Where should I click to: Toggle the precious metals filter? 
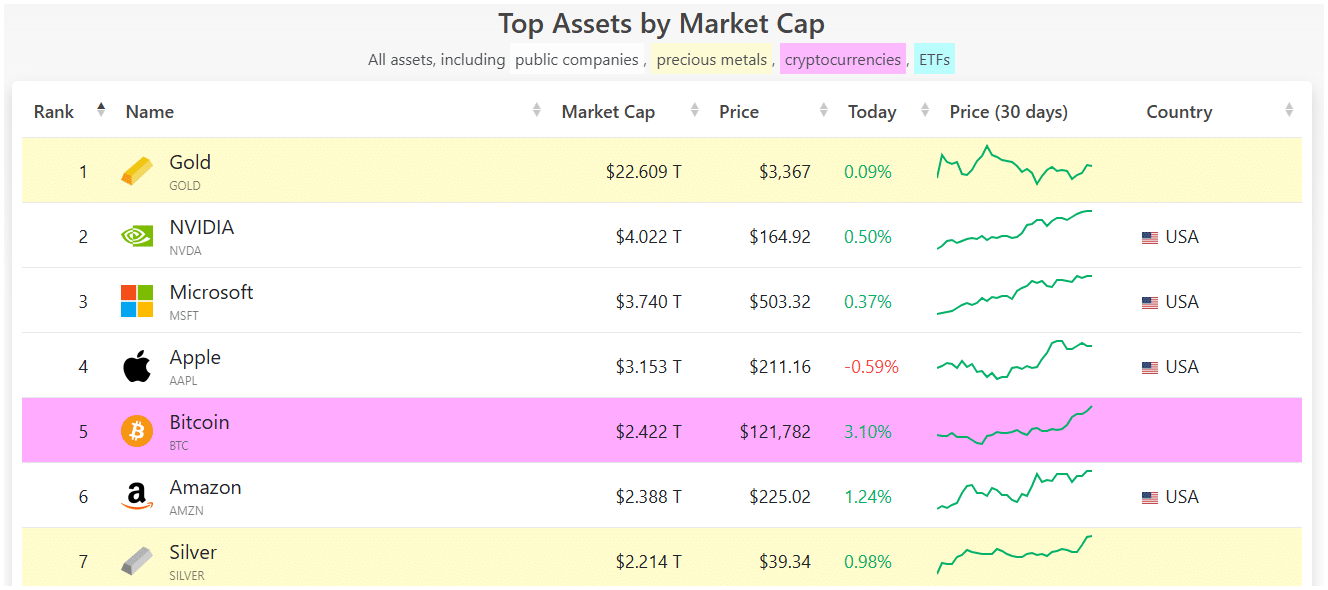712,59
